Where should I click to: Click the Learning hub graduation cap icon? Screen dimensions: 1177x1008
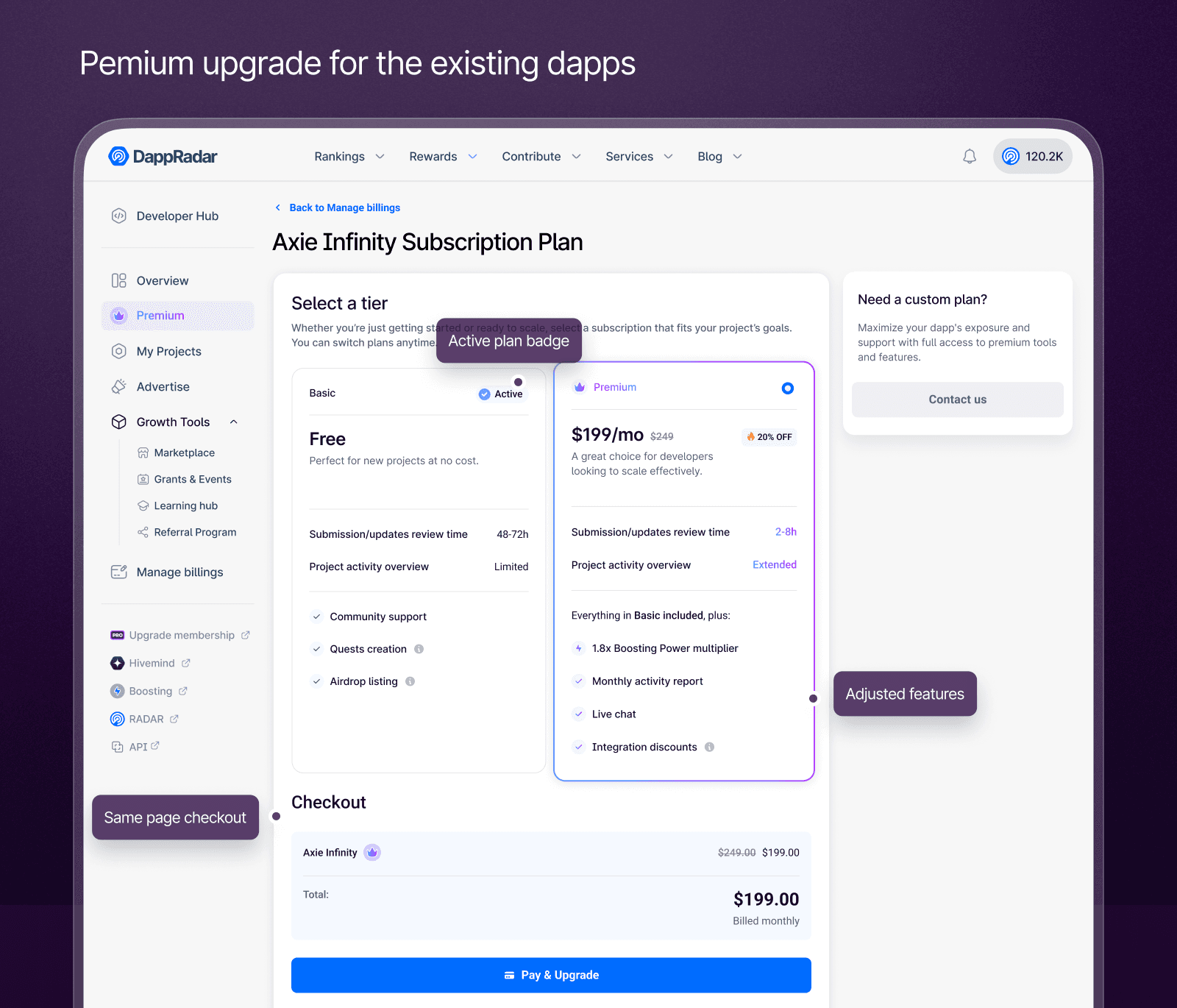tap(143, 505)
